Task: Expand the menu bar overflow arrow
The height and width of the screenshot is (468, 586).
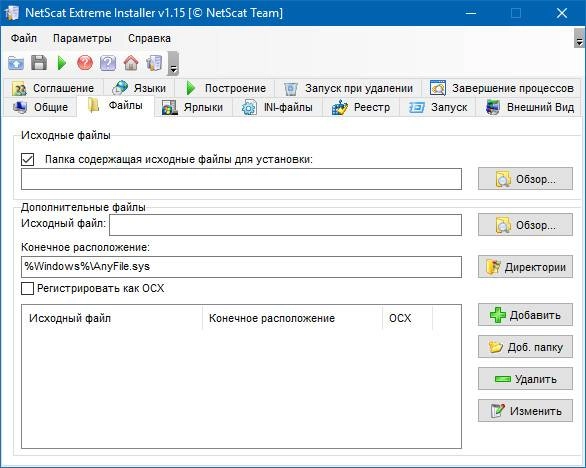Action: 579,38
